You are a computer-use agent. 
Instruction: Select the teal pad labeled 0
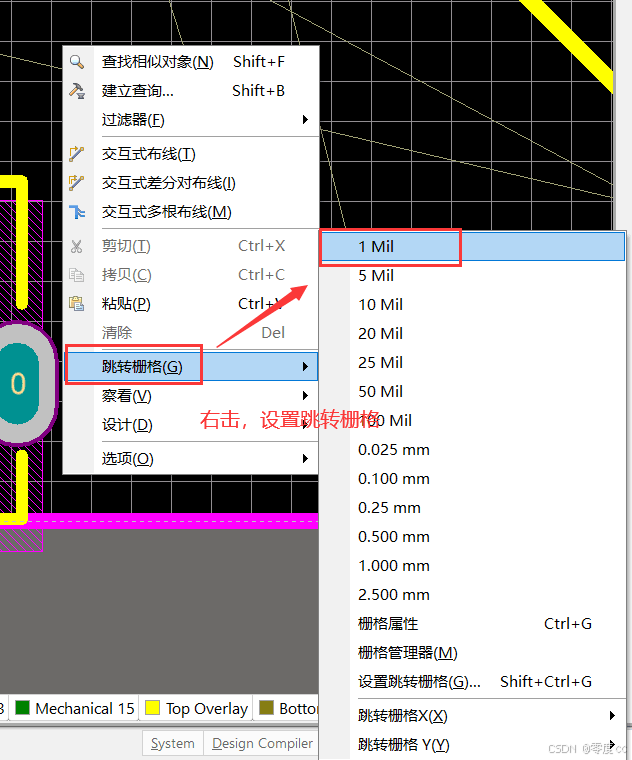tap(18, 383)
